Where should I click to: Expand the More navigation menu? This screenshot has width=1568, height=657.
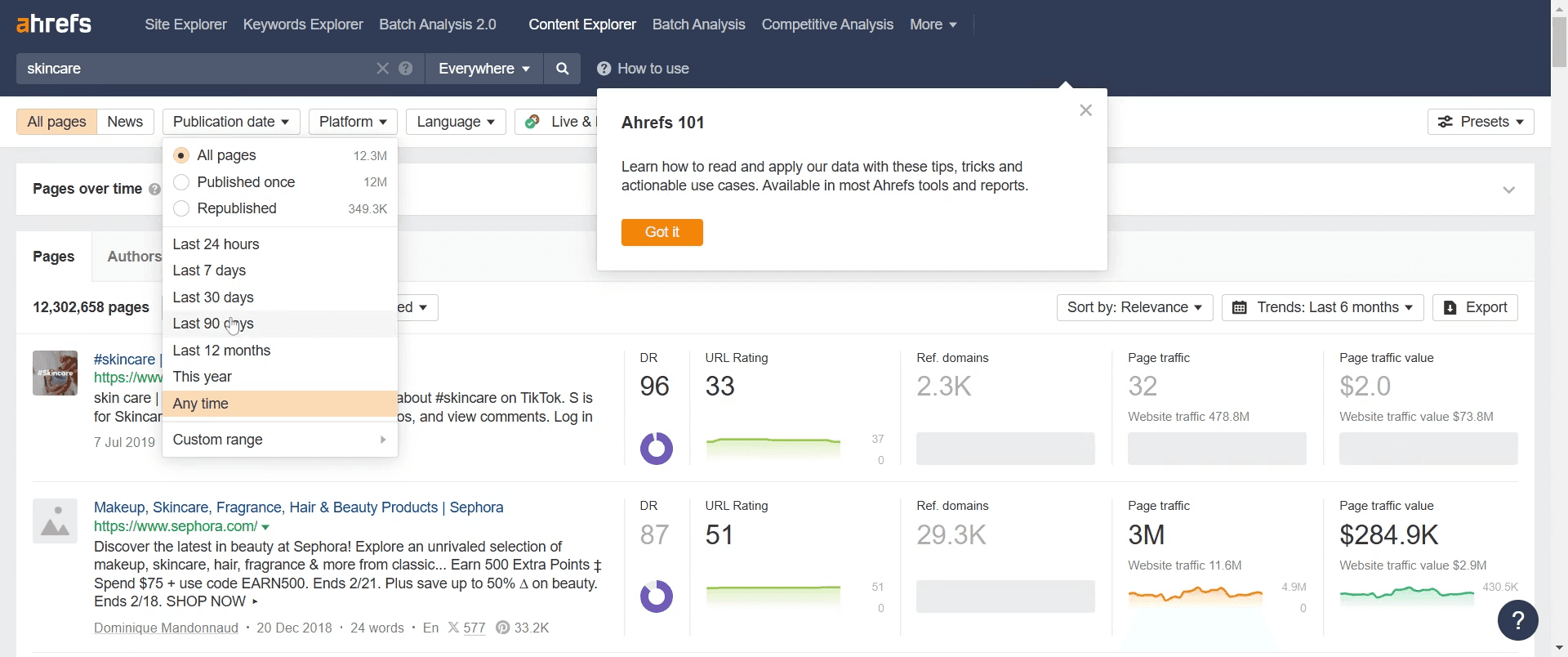[x=933, y=25]
